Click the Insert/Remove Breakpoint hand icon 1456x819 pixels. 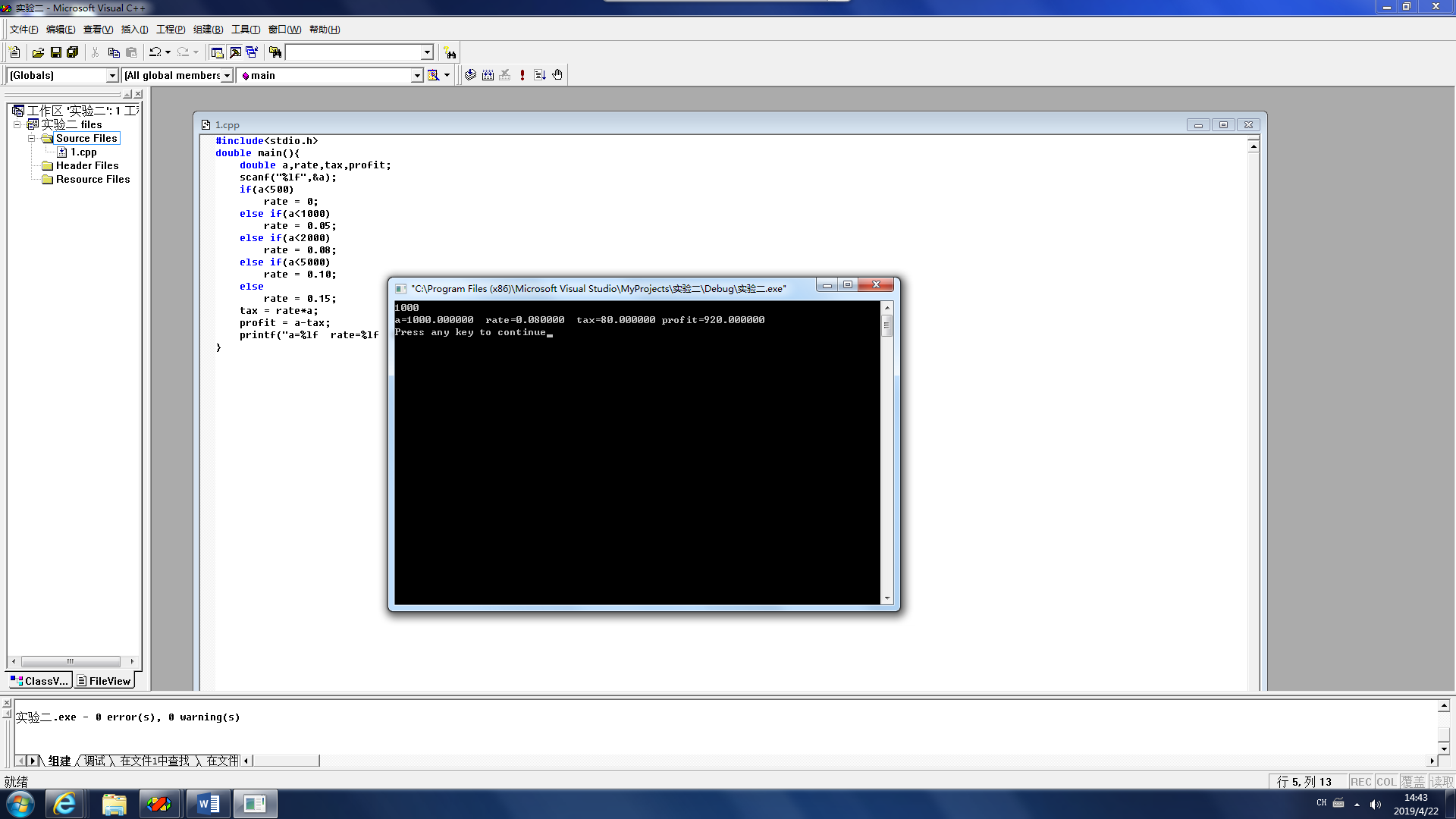tap(557, 75)
